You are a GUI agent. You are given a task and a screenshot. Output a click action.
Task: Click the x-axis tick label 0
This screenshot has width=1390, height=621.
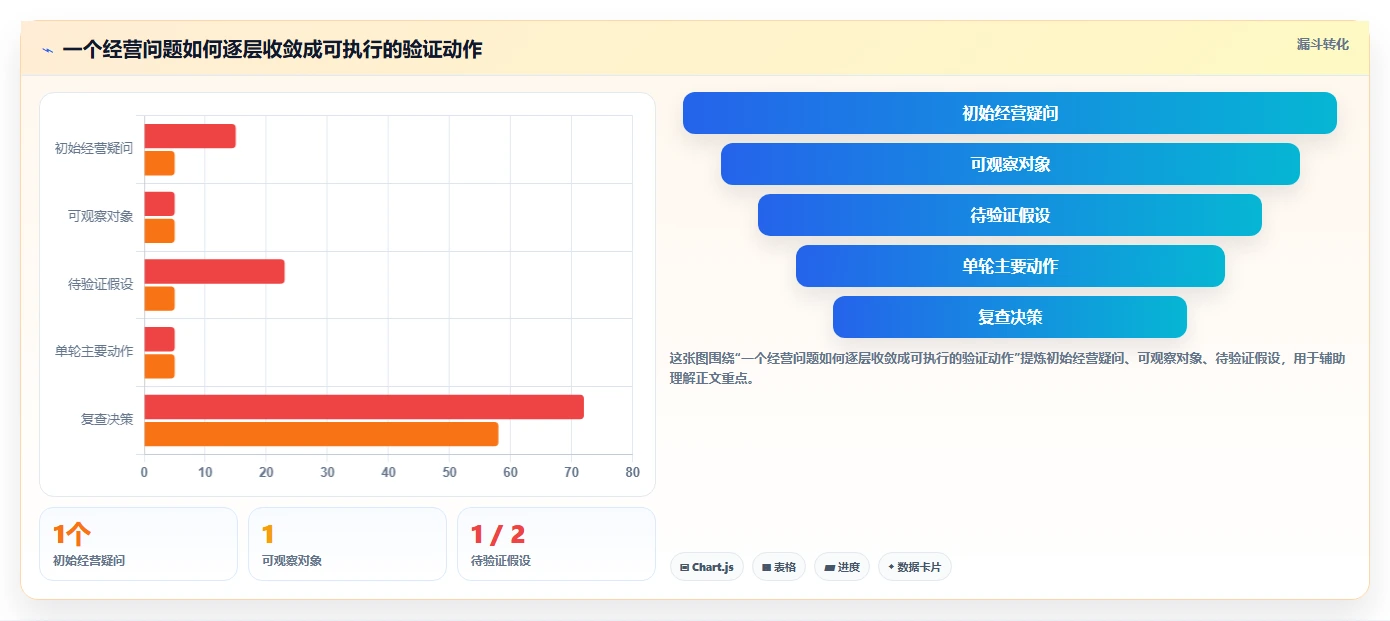(144, 472)
